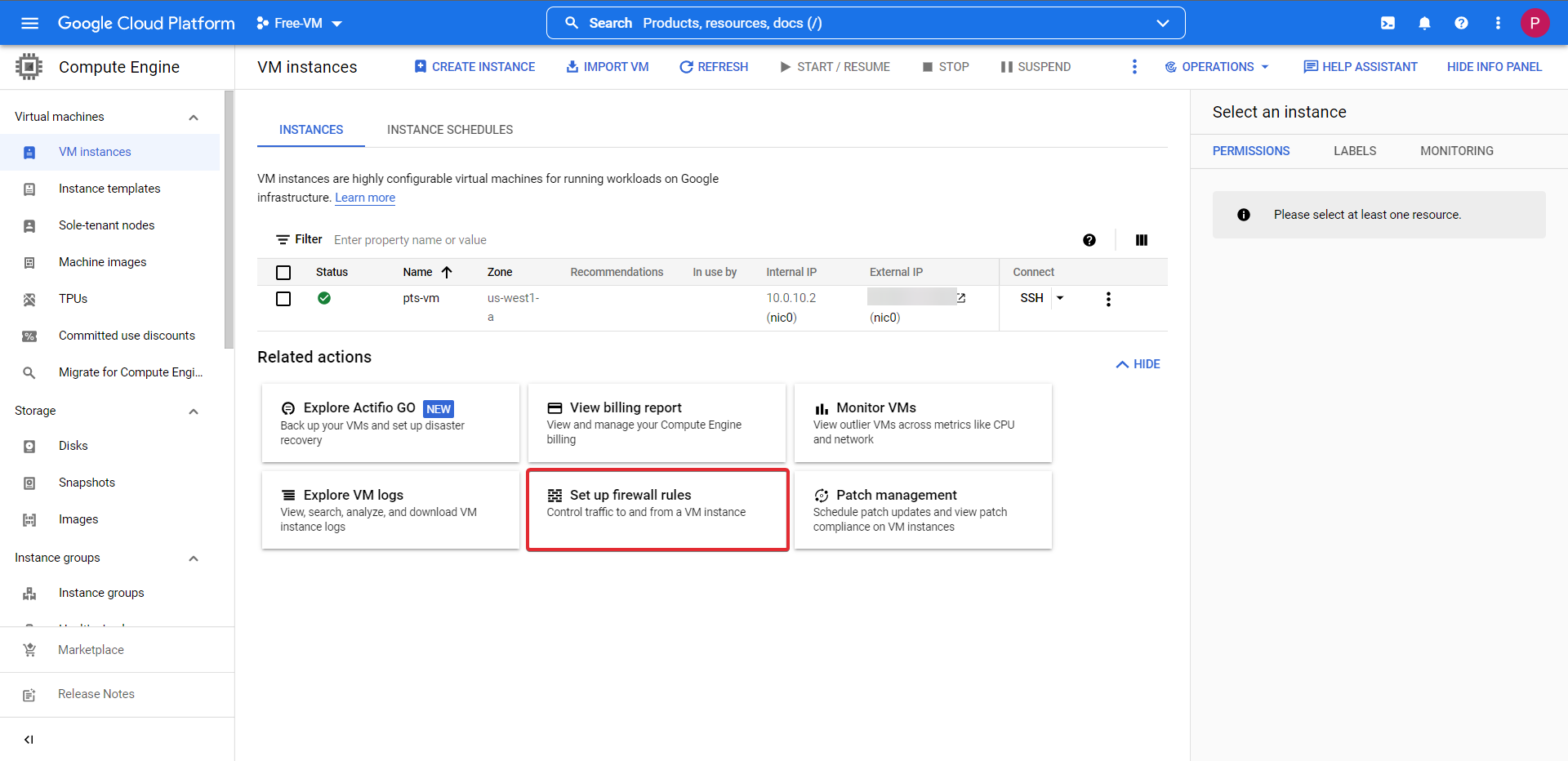Image resolution: width=1568 pixels, height=761 pixels.
Task: Click the green running status icon of pts-vm
Action: click(x=324, y=298)
